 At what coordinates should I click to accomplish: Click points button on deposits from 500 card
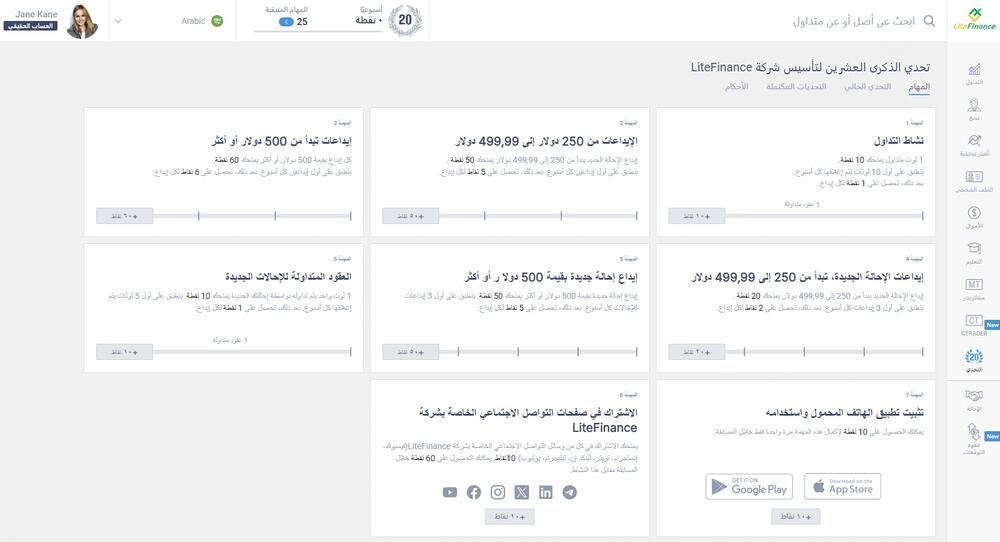[124, 216]
